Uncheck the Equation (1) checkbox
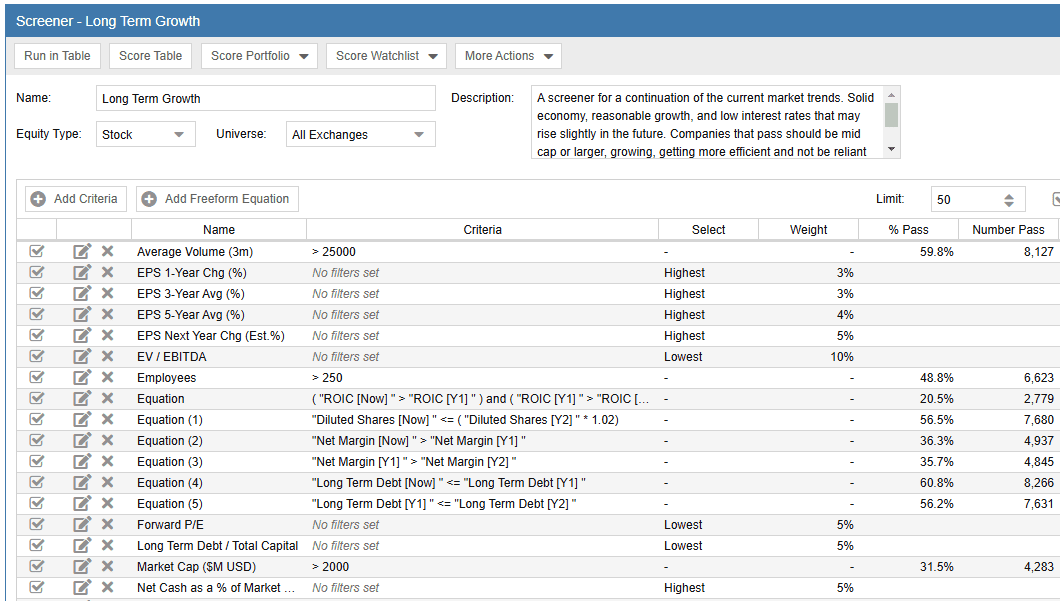This screenshot has width=1060, height=601. point(37,419)
